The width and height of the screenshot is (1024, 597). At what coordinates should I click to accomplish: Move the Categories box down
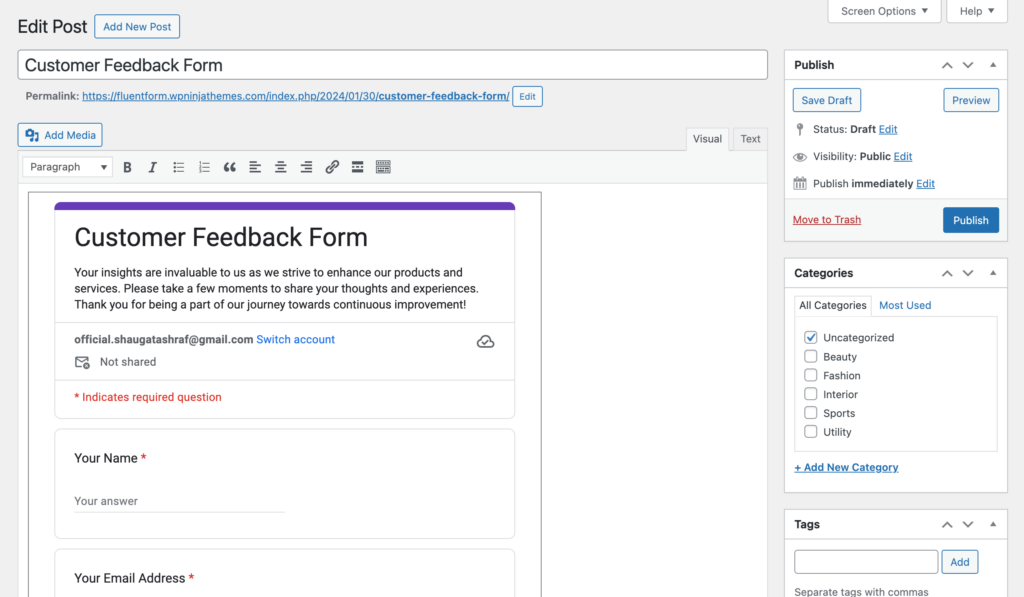[x=968, y=273]
